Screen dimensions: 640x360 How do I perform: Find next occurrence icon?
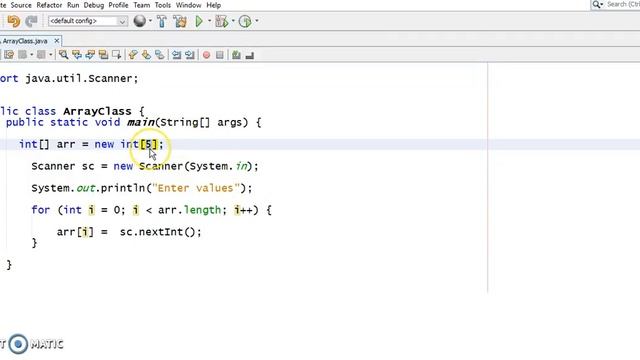90,55
